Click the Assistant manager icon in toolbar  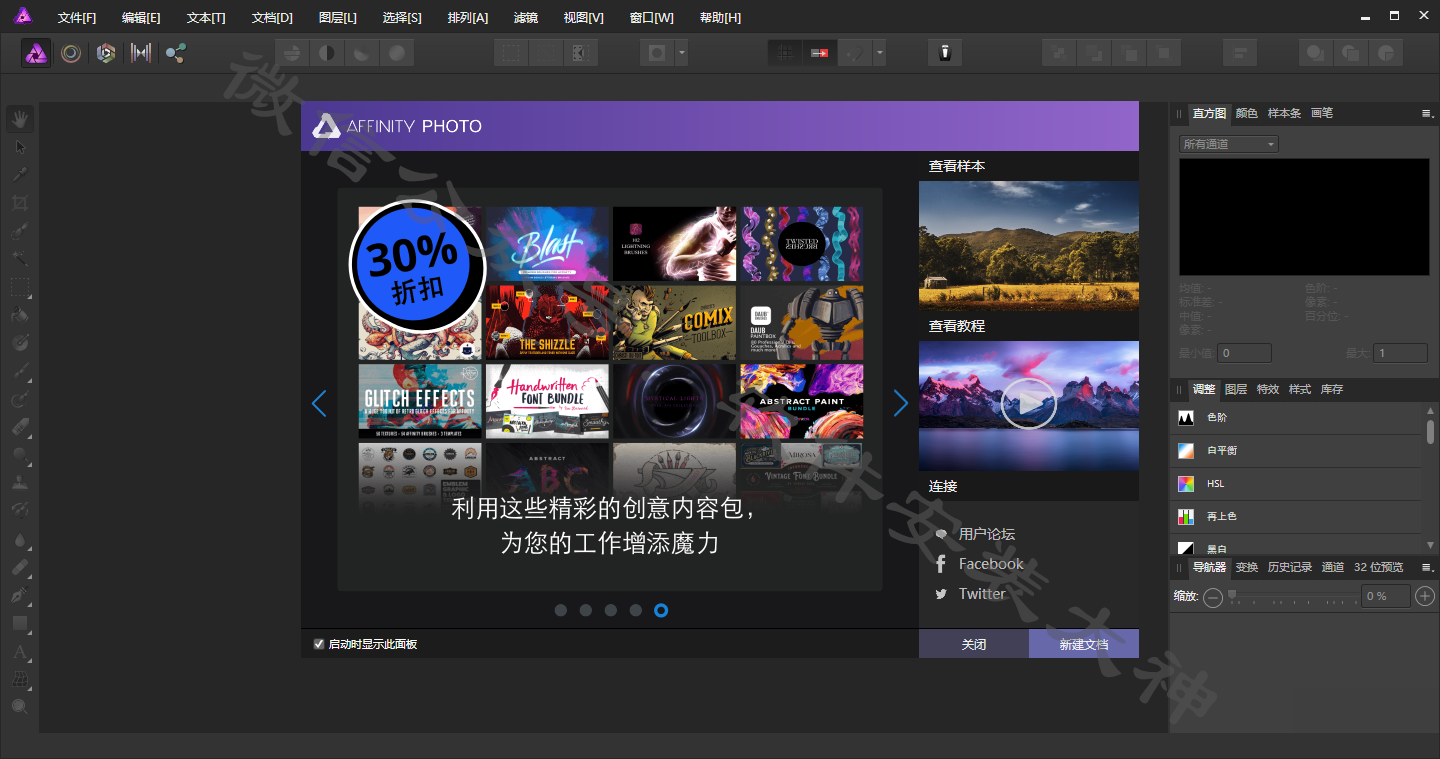pos(945,53)
